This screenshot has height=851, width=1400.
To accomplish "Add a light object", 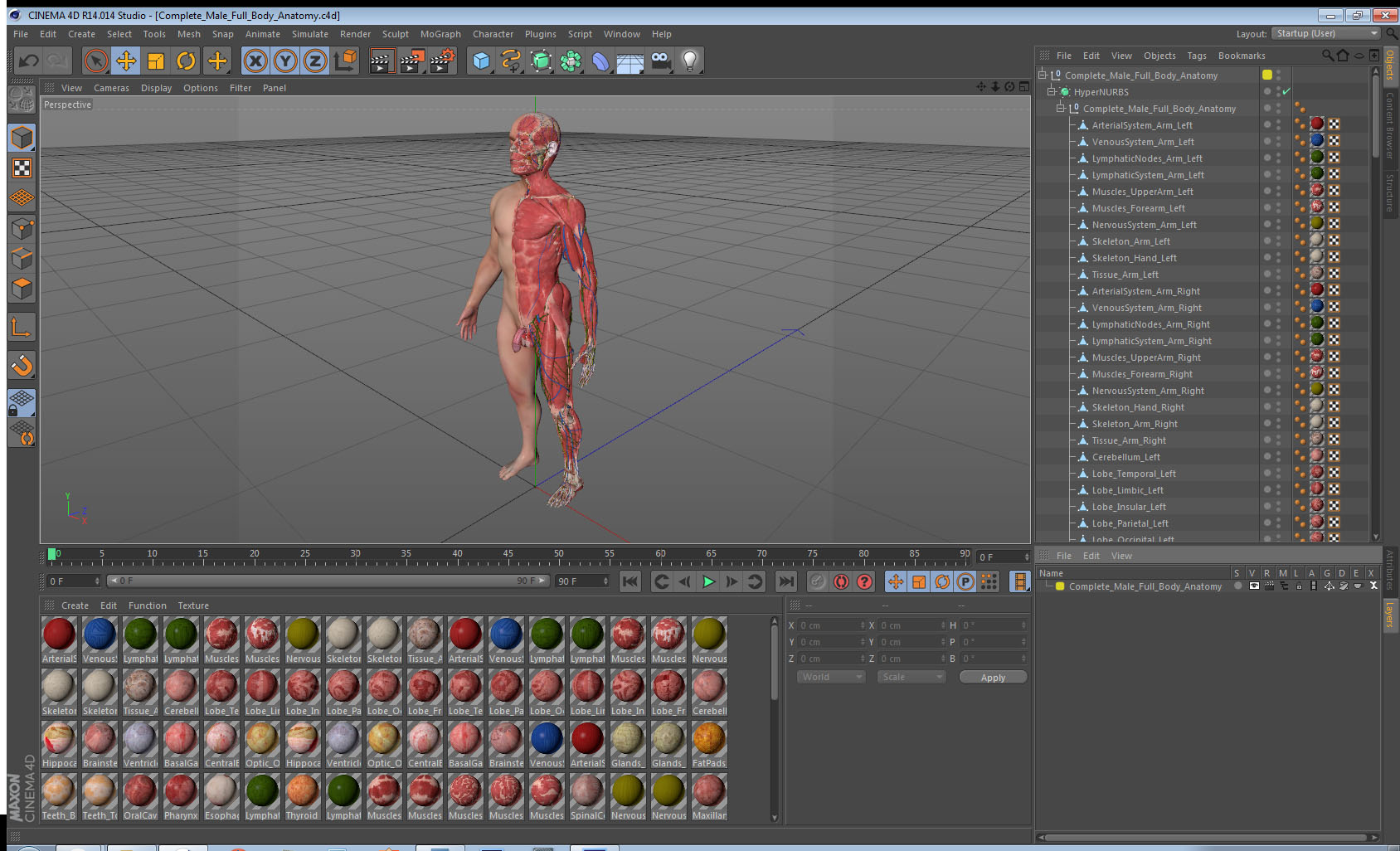I will 690,61.
